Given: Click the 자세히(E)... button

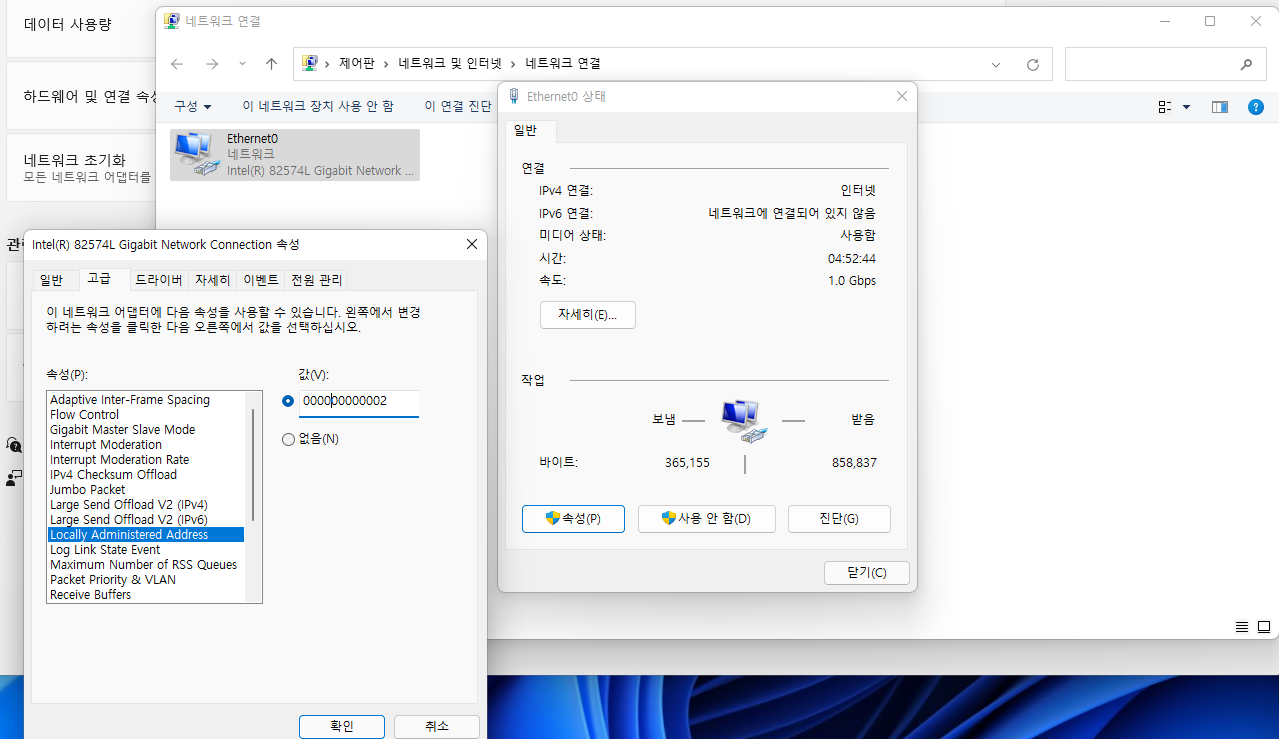Looking at the screenshot, I should point(588,315).
